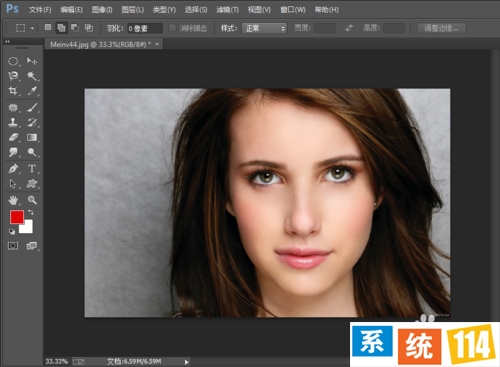Viewport: 500px width, 367px height.
Task: Choose the Intersect with Selection mode icon
Action: click(89, 28)
